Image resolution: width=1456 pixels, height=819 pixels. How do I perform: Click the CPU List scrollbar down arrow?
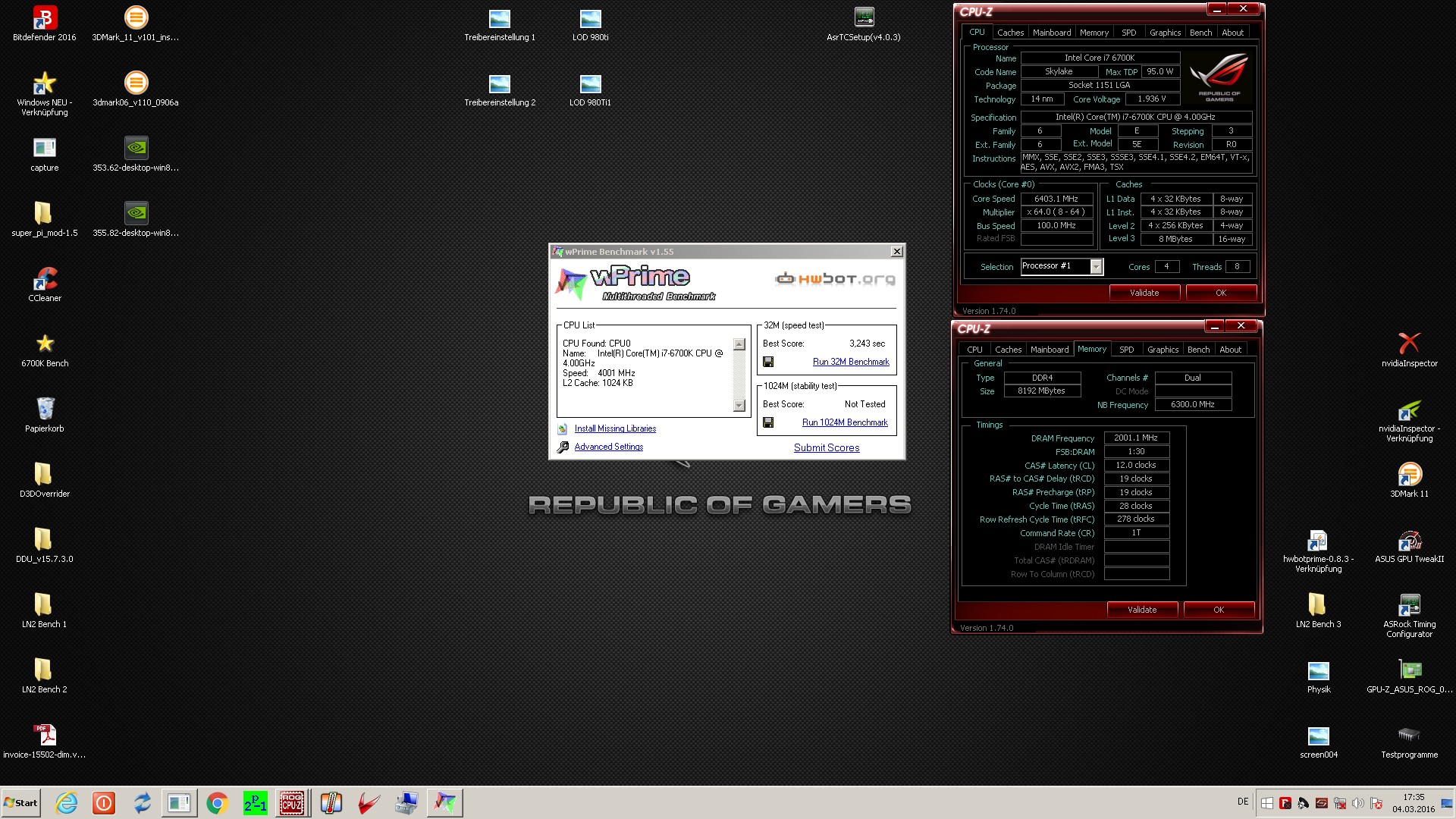tap(739, 406)
